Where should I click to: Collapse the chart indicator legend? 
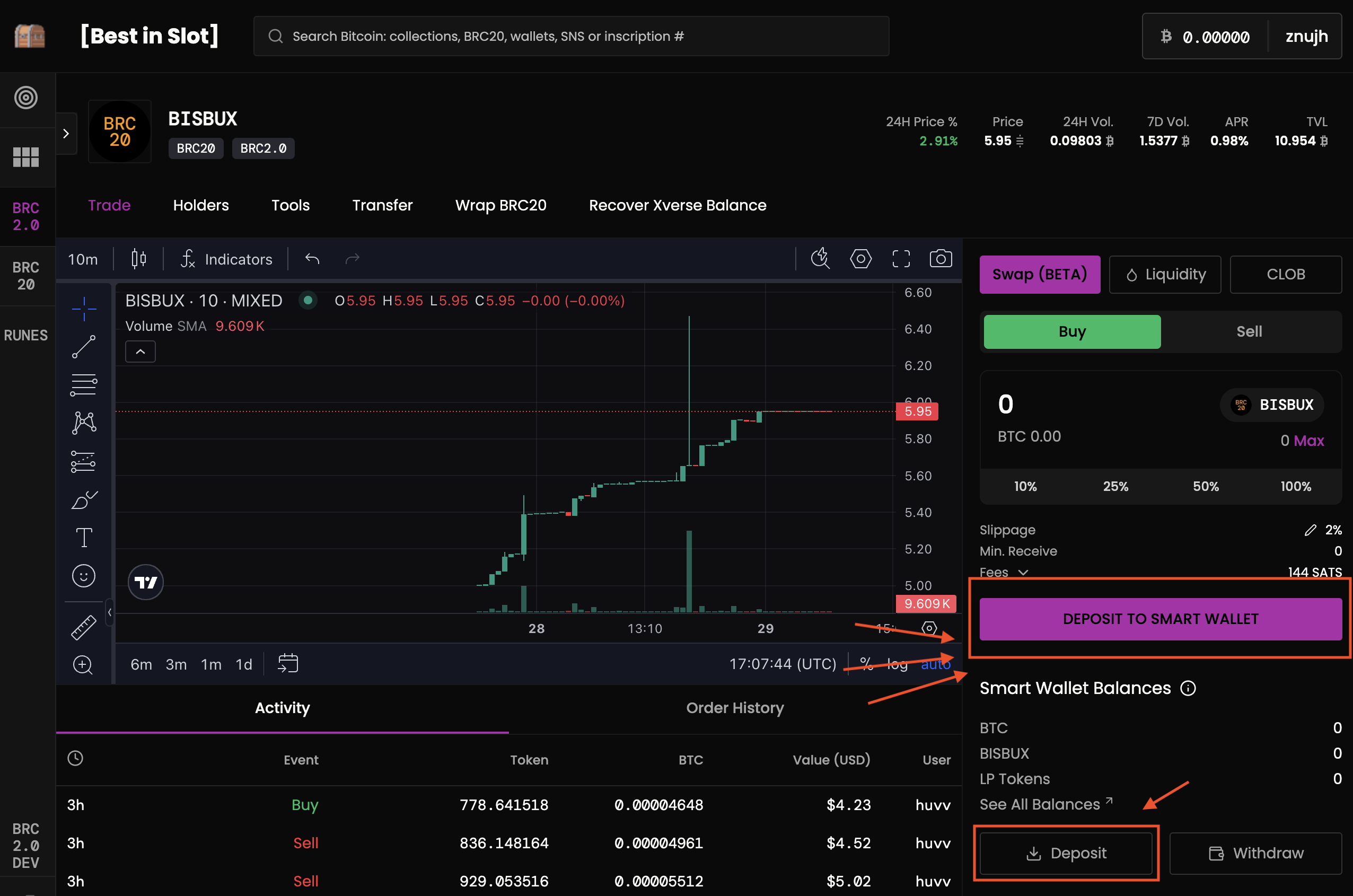point(140,352)
